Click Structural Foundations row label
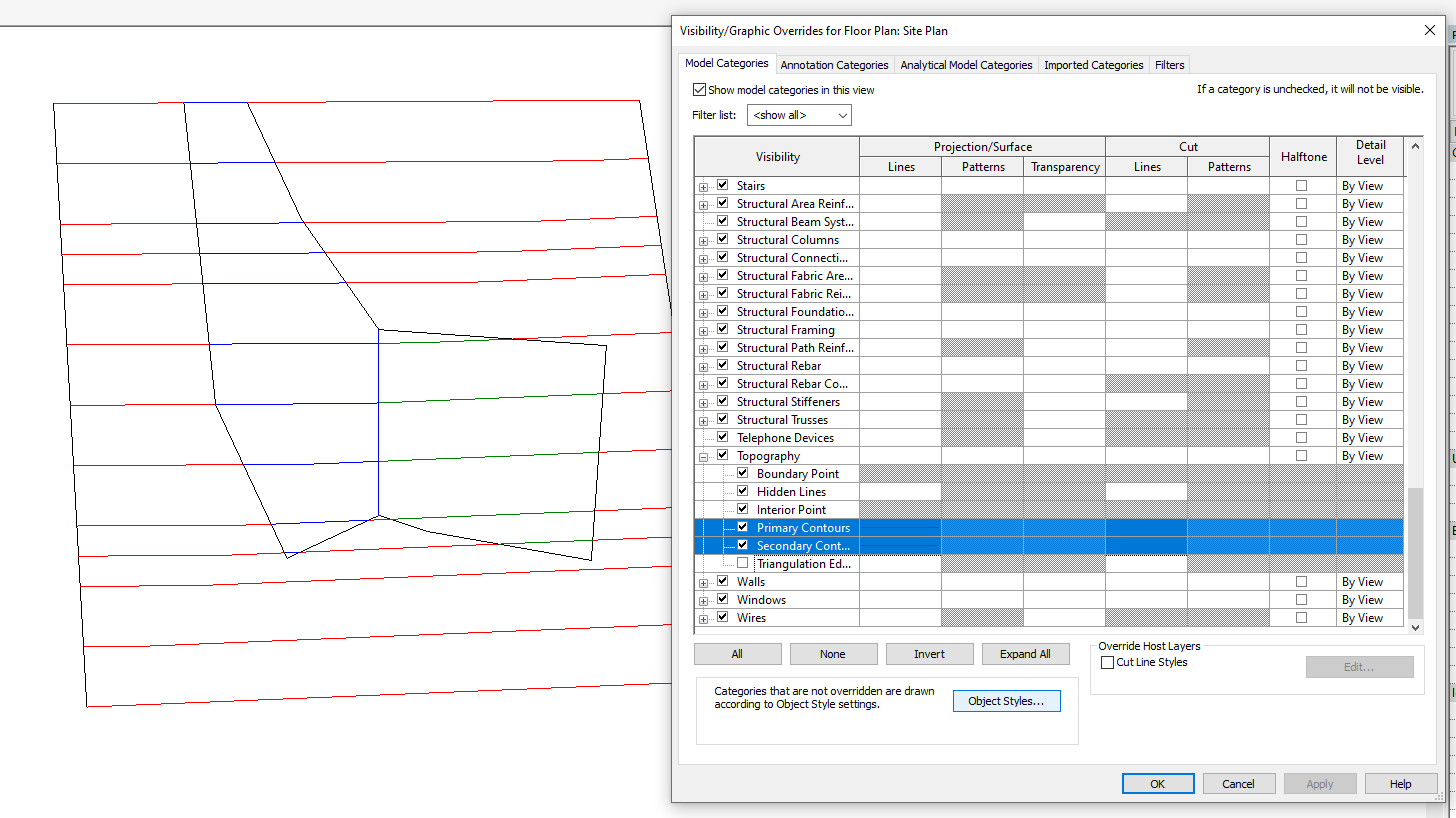Viewport: 1456px width, 818px height. pyautogui.click(x=795, y=312)
